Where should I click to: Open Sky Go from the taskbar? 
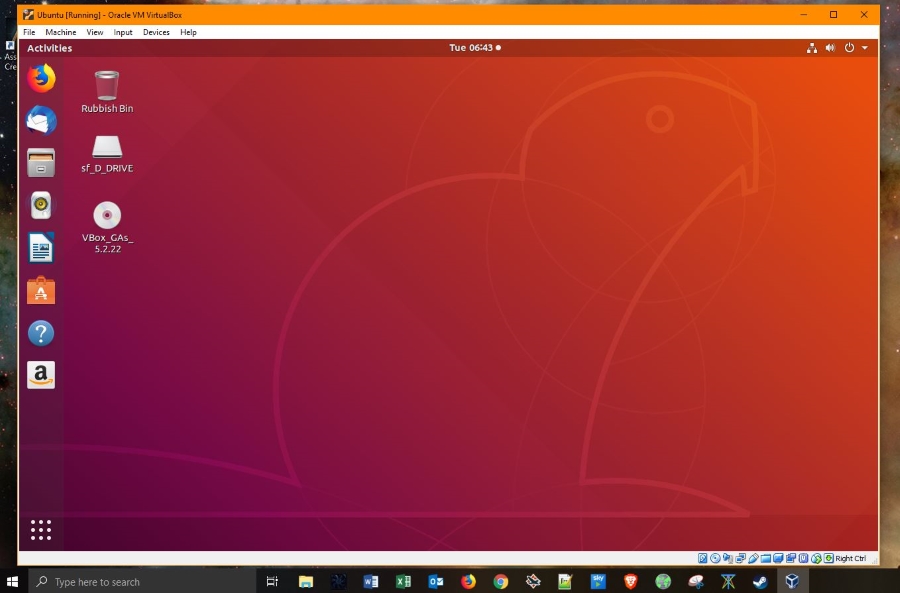coord(598,582)
